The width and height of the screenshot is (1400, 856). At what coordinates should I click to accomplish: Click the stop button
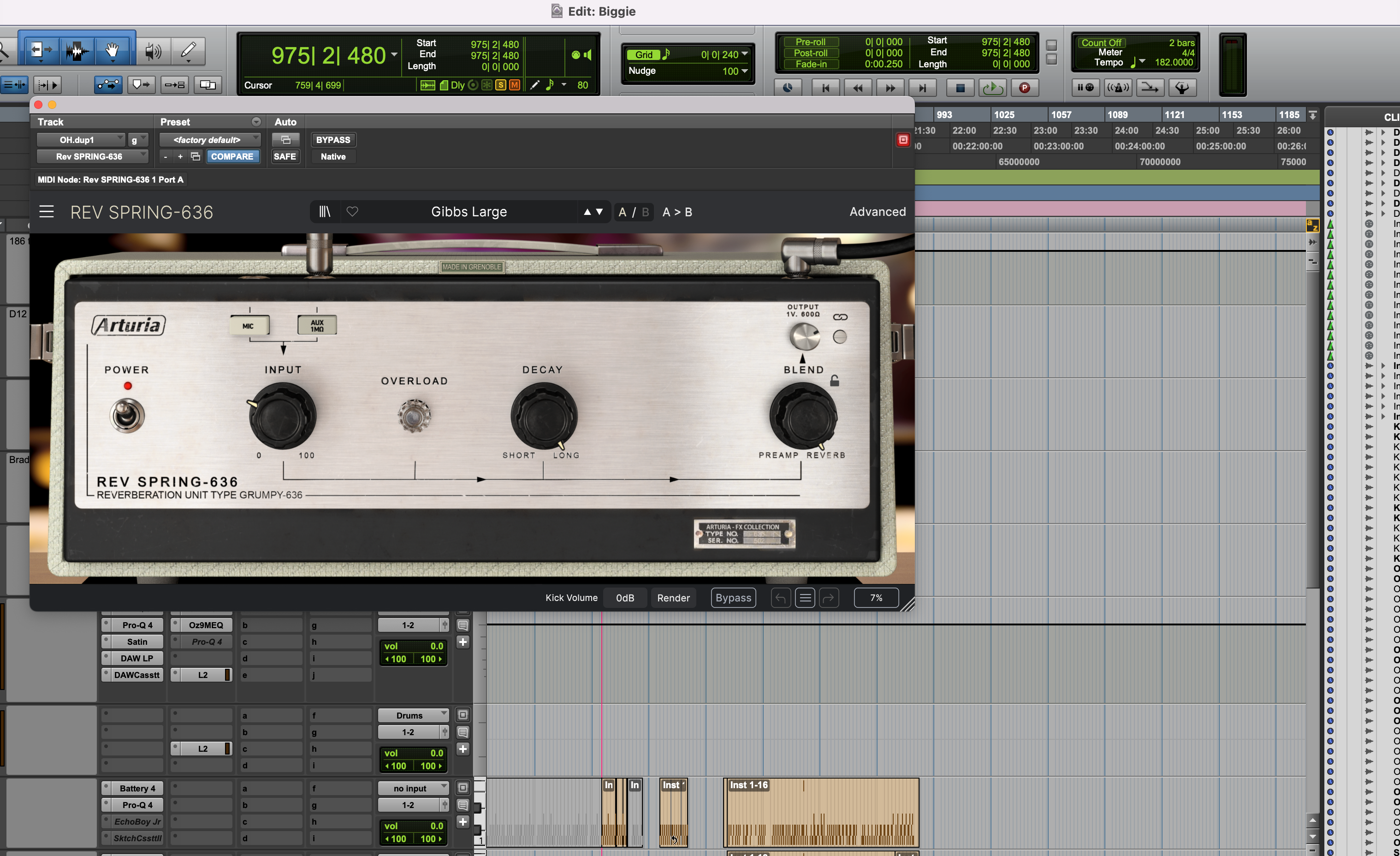[960, 88]
